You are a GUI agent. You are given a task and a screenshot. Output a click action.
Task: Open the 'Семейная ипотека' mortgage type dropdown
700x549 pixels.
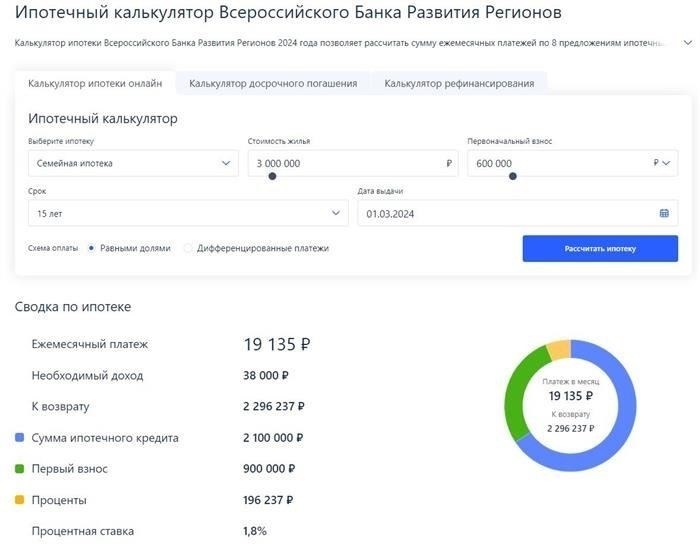coord(133,163)
